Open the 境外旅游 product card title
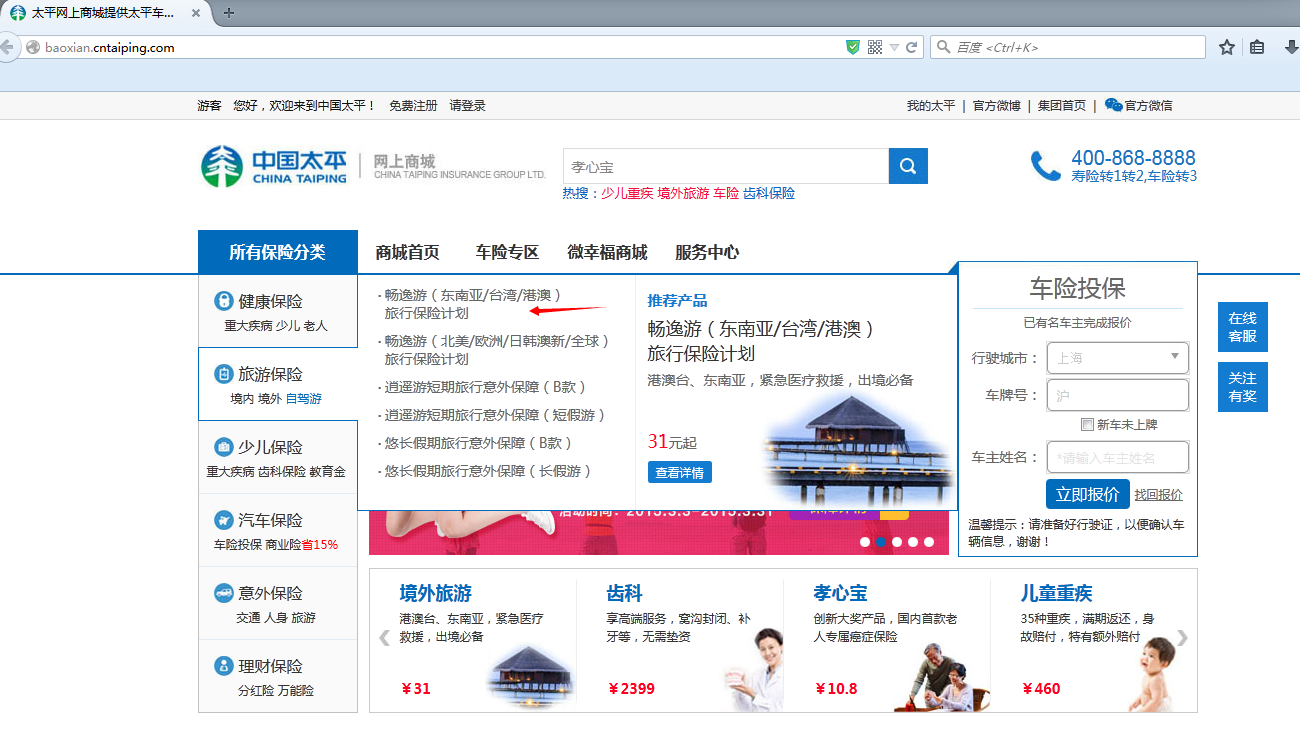This screenshot has height=732, width=1300. point(436,593)
